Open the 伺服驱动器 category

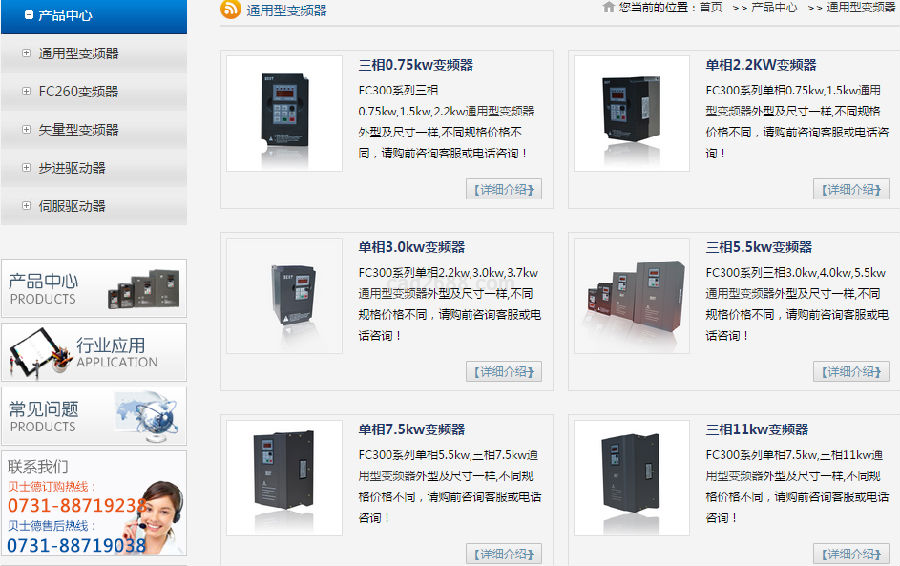point(72,206)
